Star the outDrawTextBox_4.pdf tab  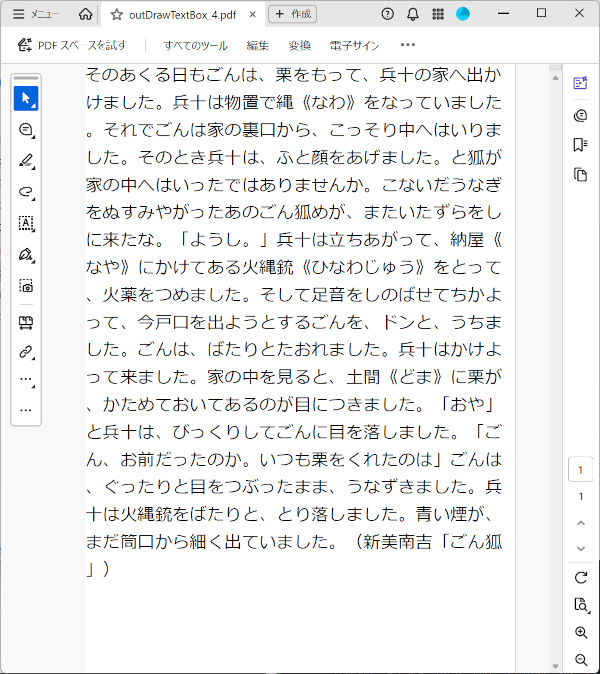tap(116, 15)
